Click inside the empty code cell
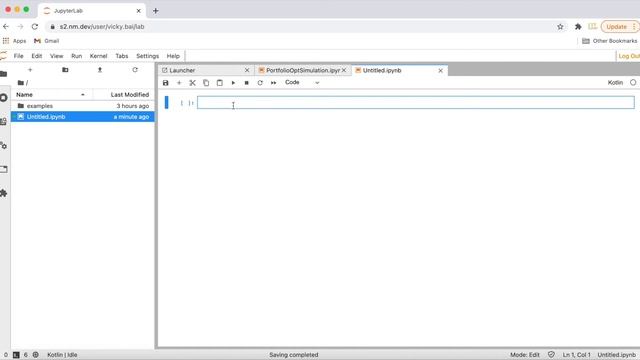 [x=416, y=102]
